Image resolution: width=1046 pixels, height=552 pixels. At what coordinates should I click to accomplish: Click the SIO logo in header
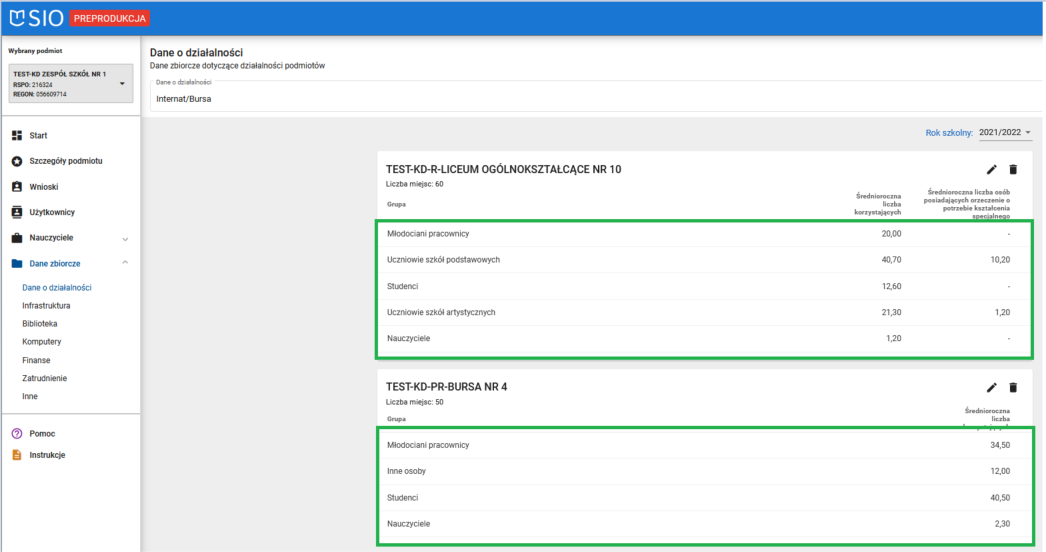(x=38, y=18)
